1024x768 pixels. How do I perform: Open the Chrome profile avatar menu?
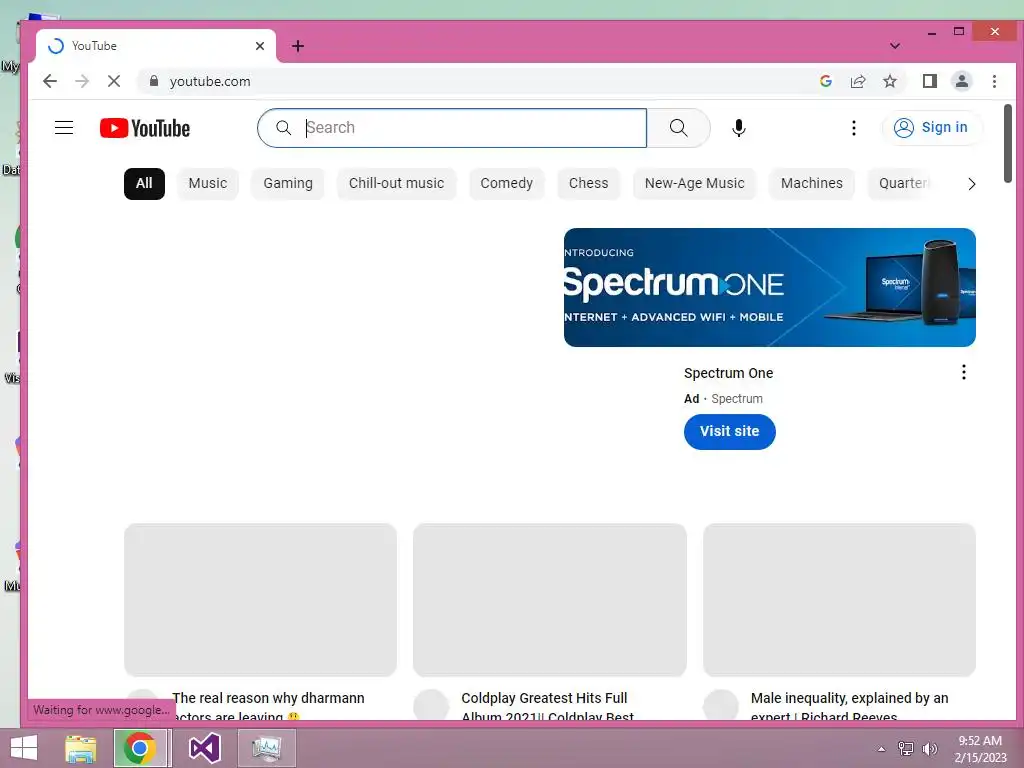pos(961,81)
